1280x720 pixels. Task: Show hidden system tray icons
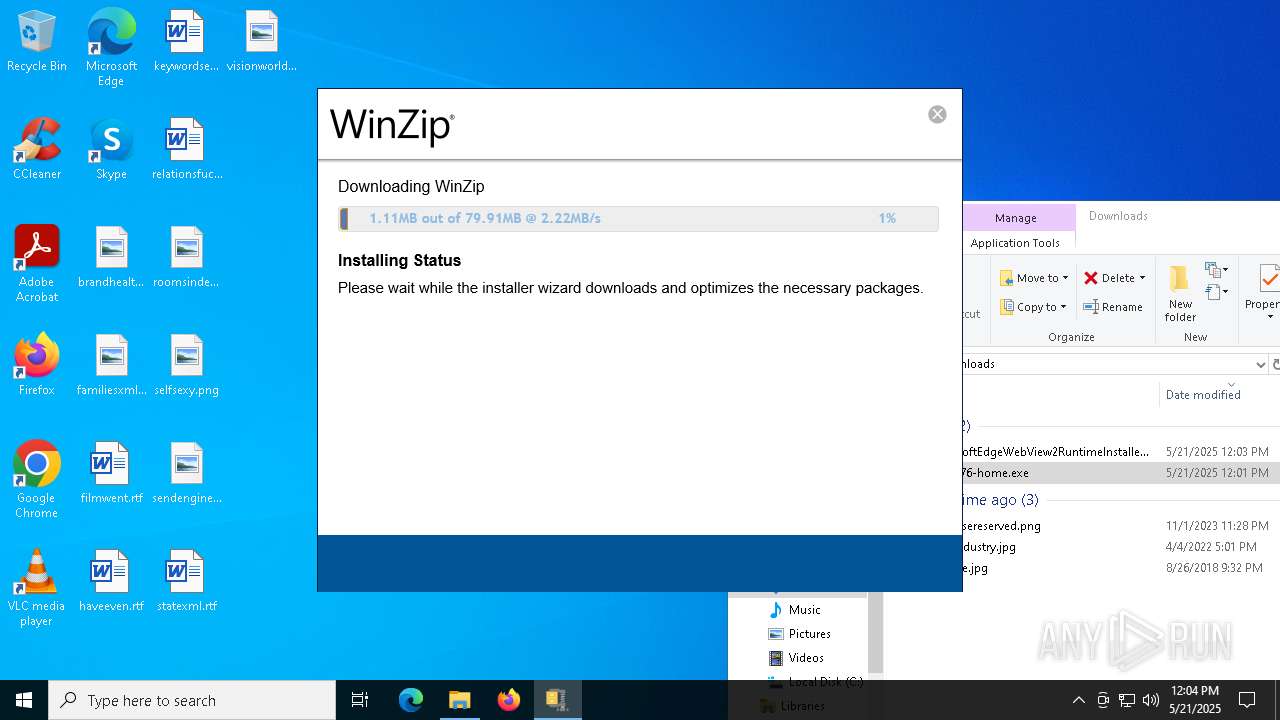click(1078, 700)
